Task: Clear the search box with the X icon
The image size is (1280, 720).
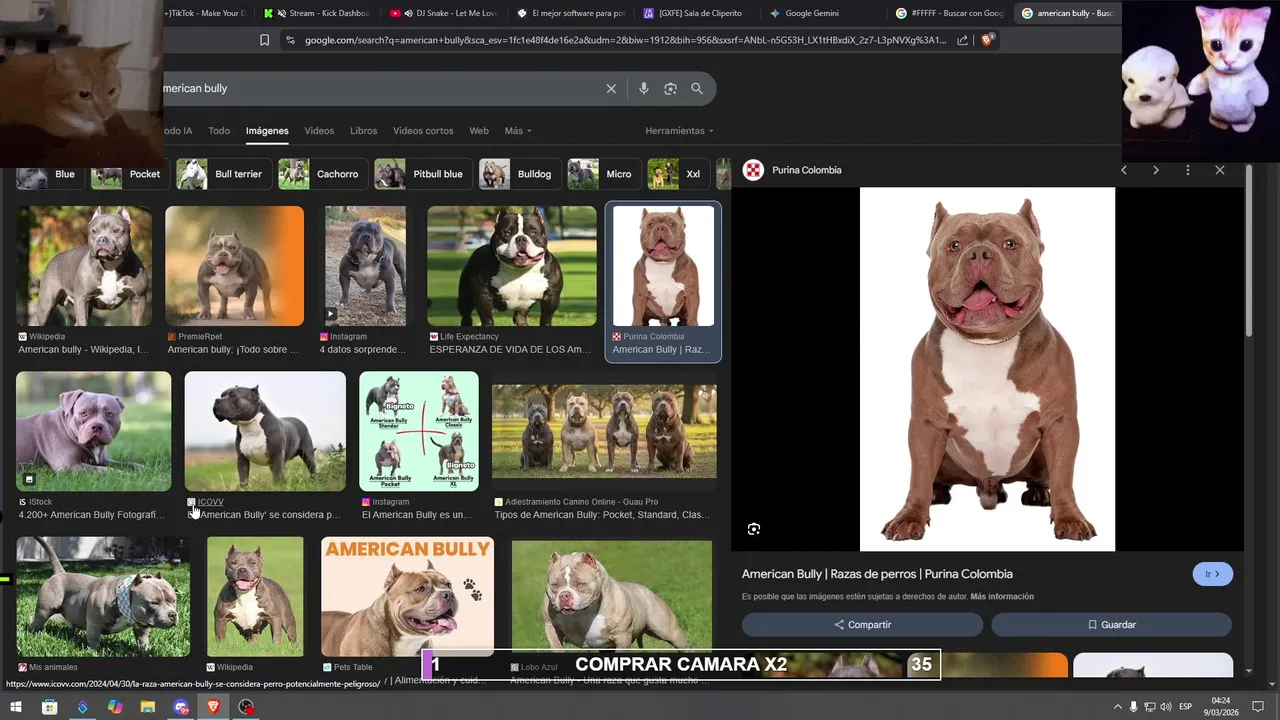Action: pos(611,89)
